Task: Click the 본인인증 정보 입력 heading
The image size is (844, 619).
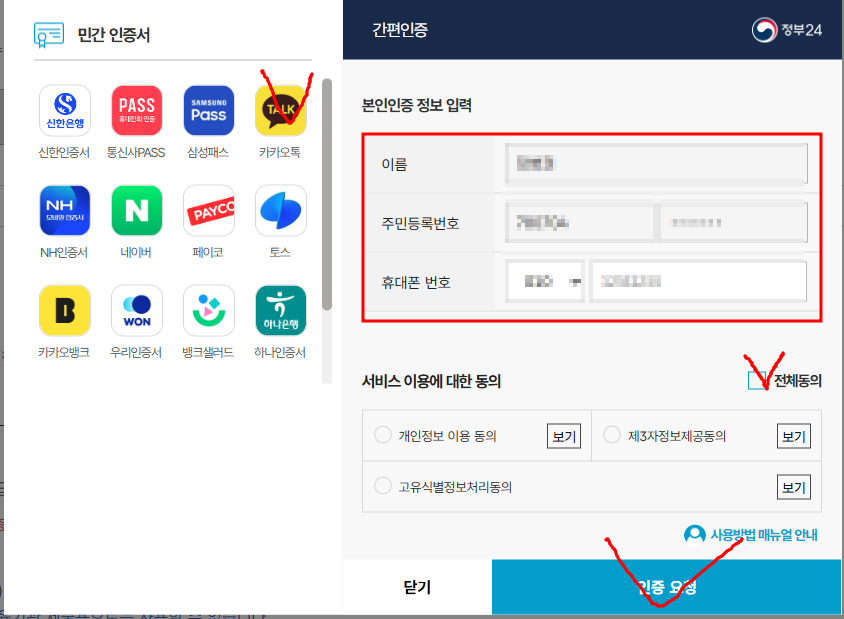Action: tap(417, 104)
